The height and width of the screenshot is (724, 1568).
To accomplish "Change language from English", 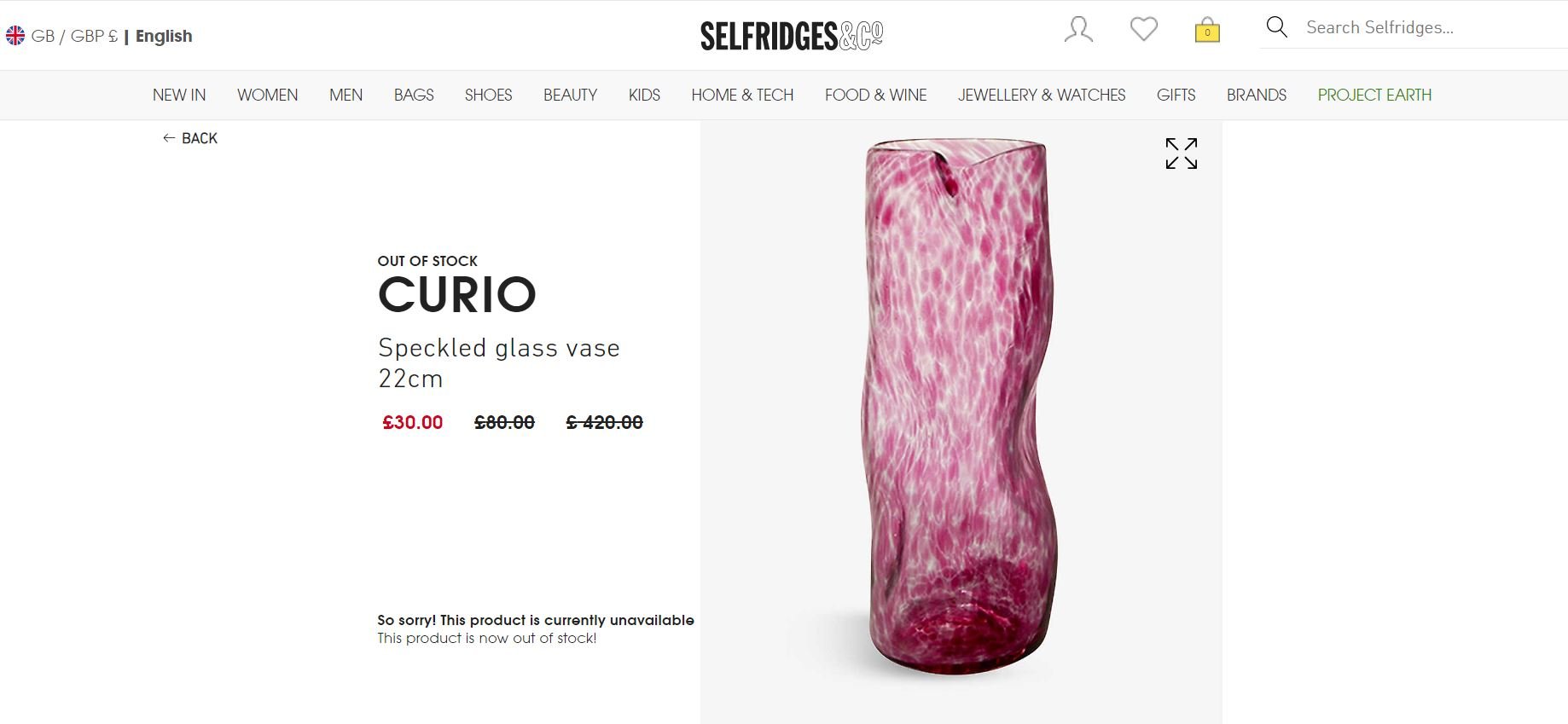I will coord(164,36).
